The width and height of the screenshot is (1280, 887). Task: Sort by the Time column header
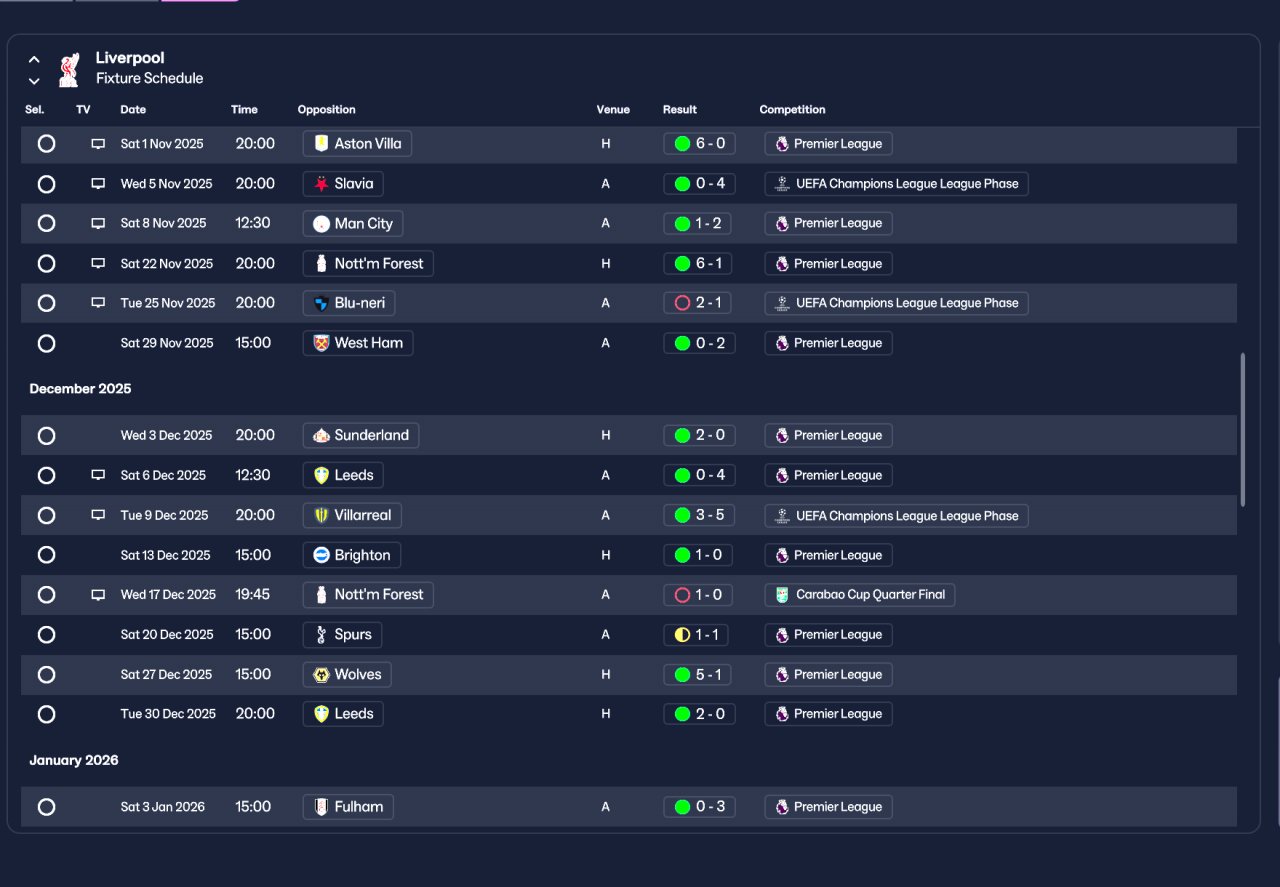click(x=244, y=110)
